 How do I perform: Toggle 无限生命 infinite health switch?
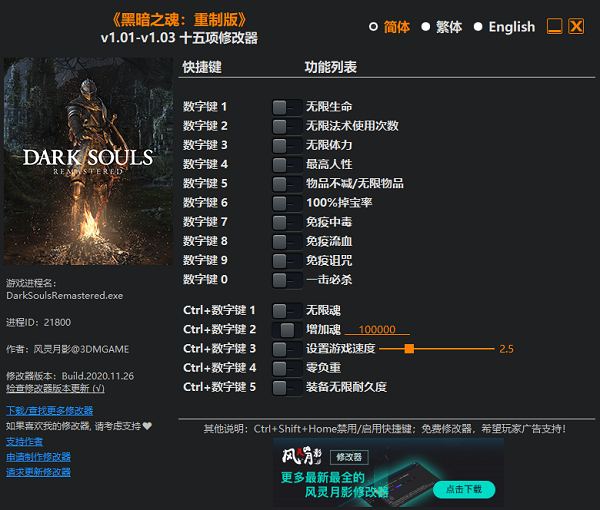pyautogui.click(x=286, y=106)
